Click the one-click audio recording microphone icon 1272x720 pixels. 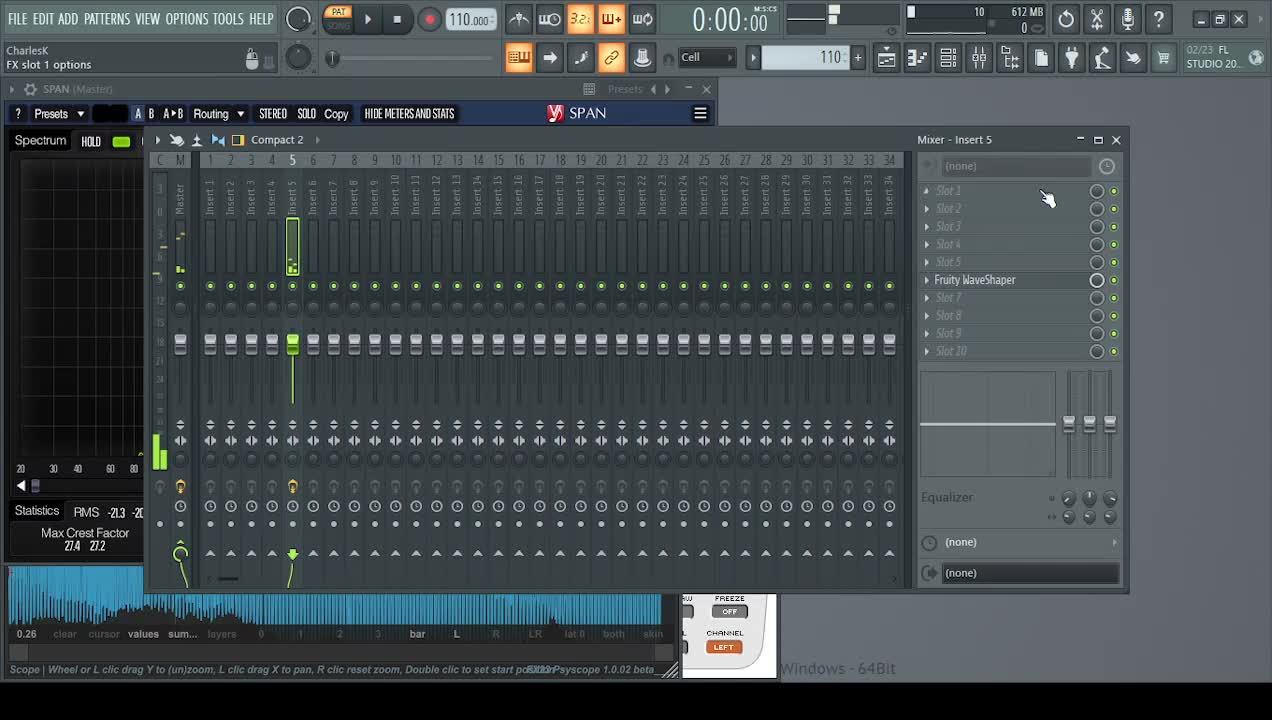[1128, 19]
